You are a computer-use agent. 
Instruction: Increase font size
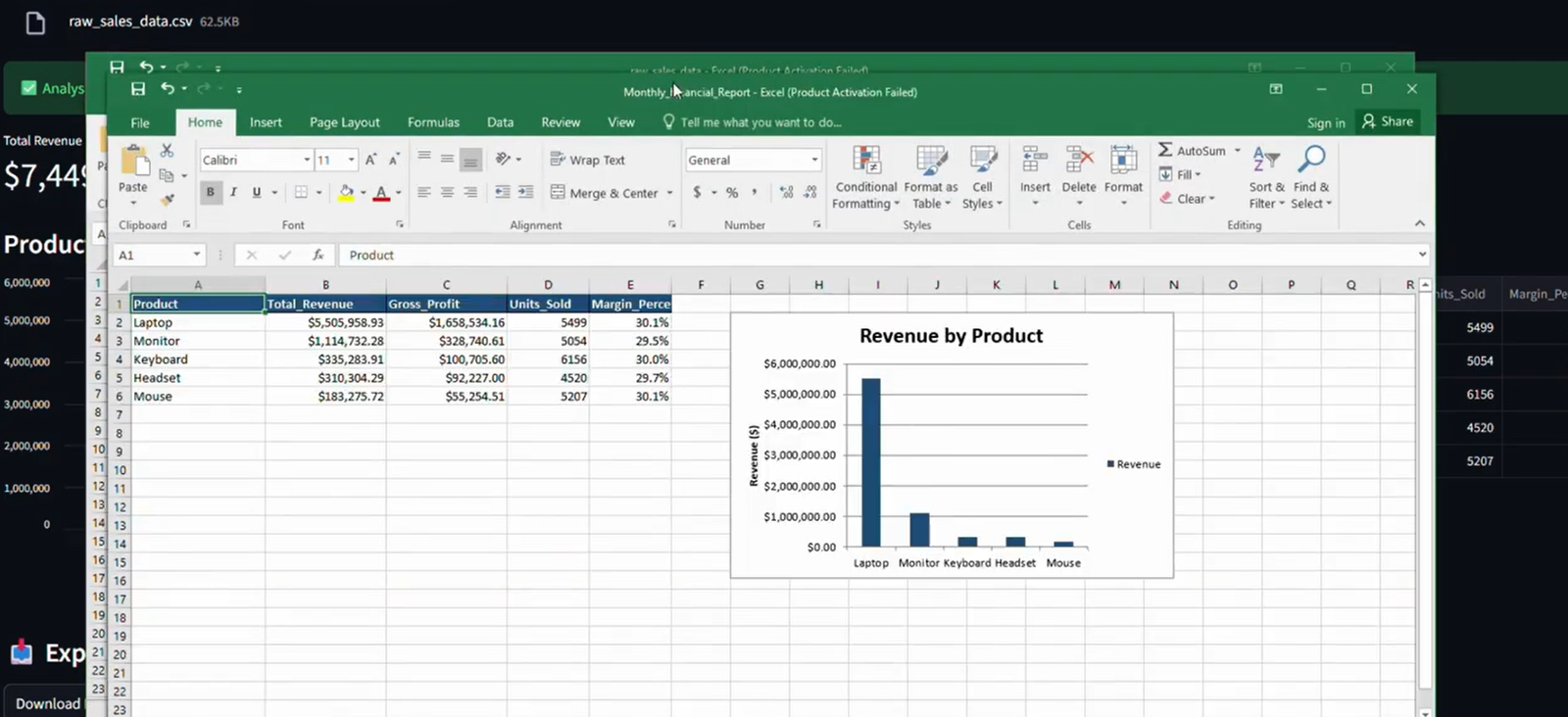(371, 160)
